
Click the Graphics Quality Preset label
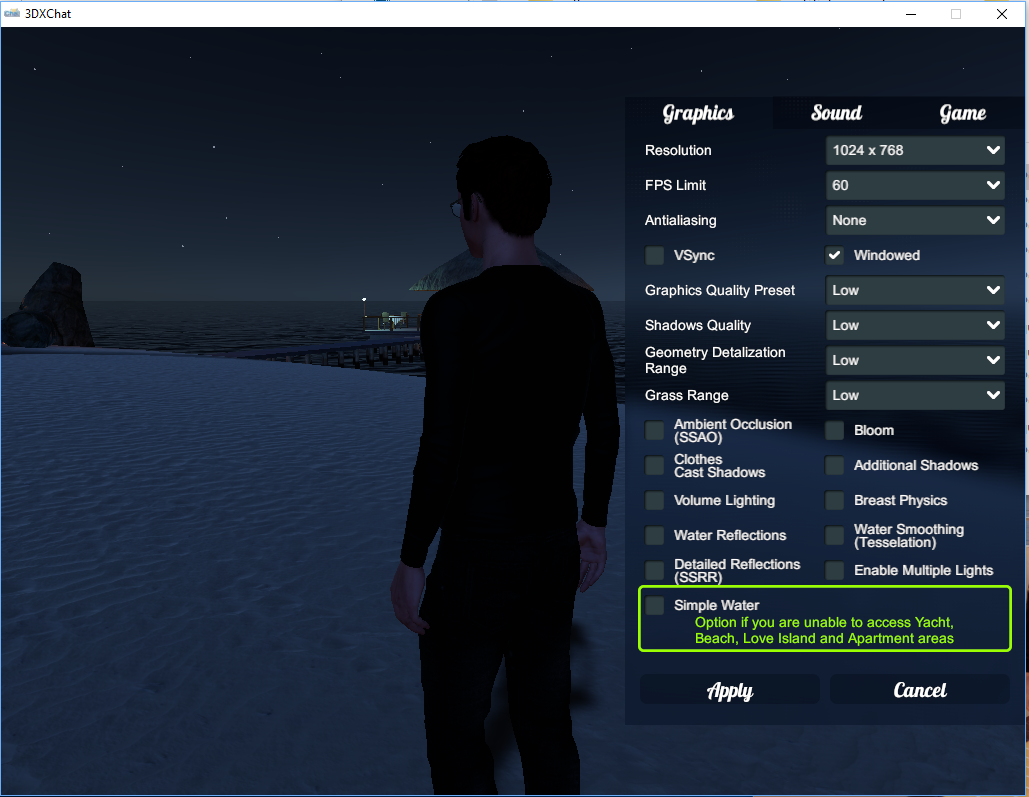click(x=720, y=290)
